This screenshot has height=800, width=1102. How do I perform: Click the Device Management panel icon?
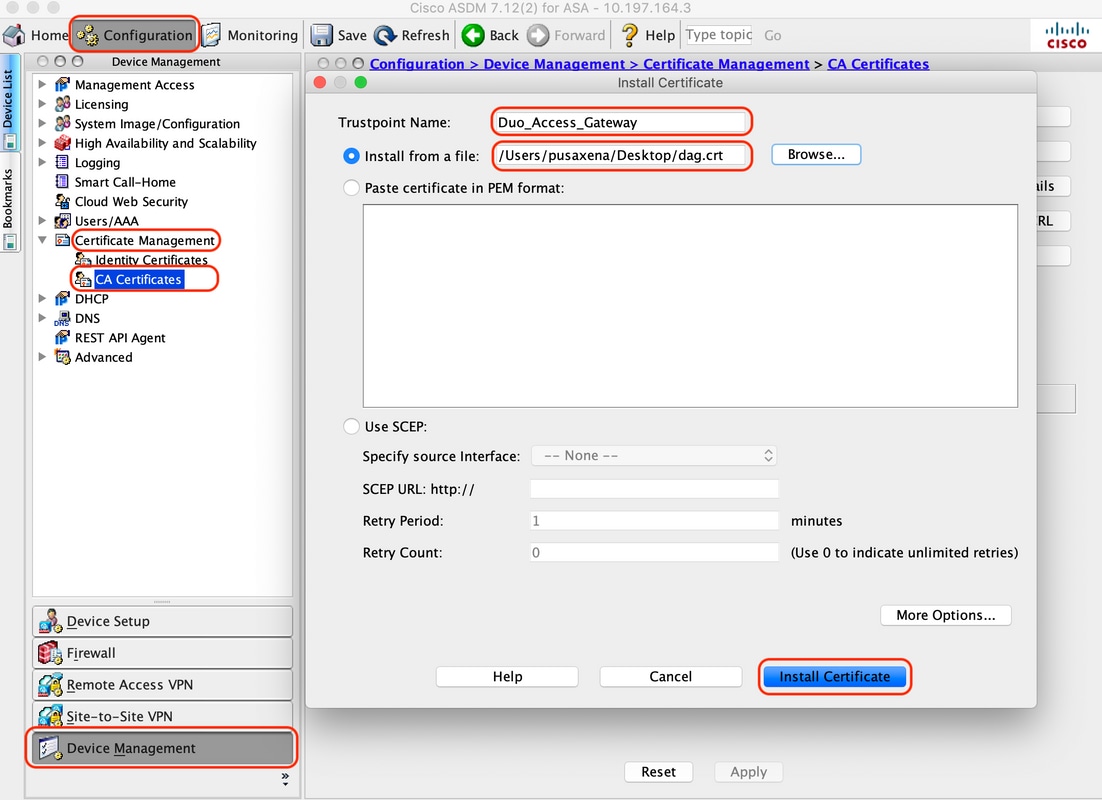[x=50, y=748]
